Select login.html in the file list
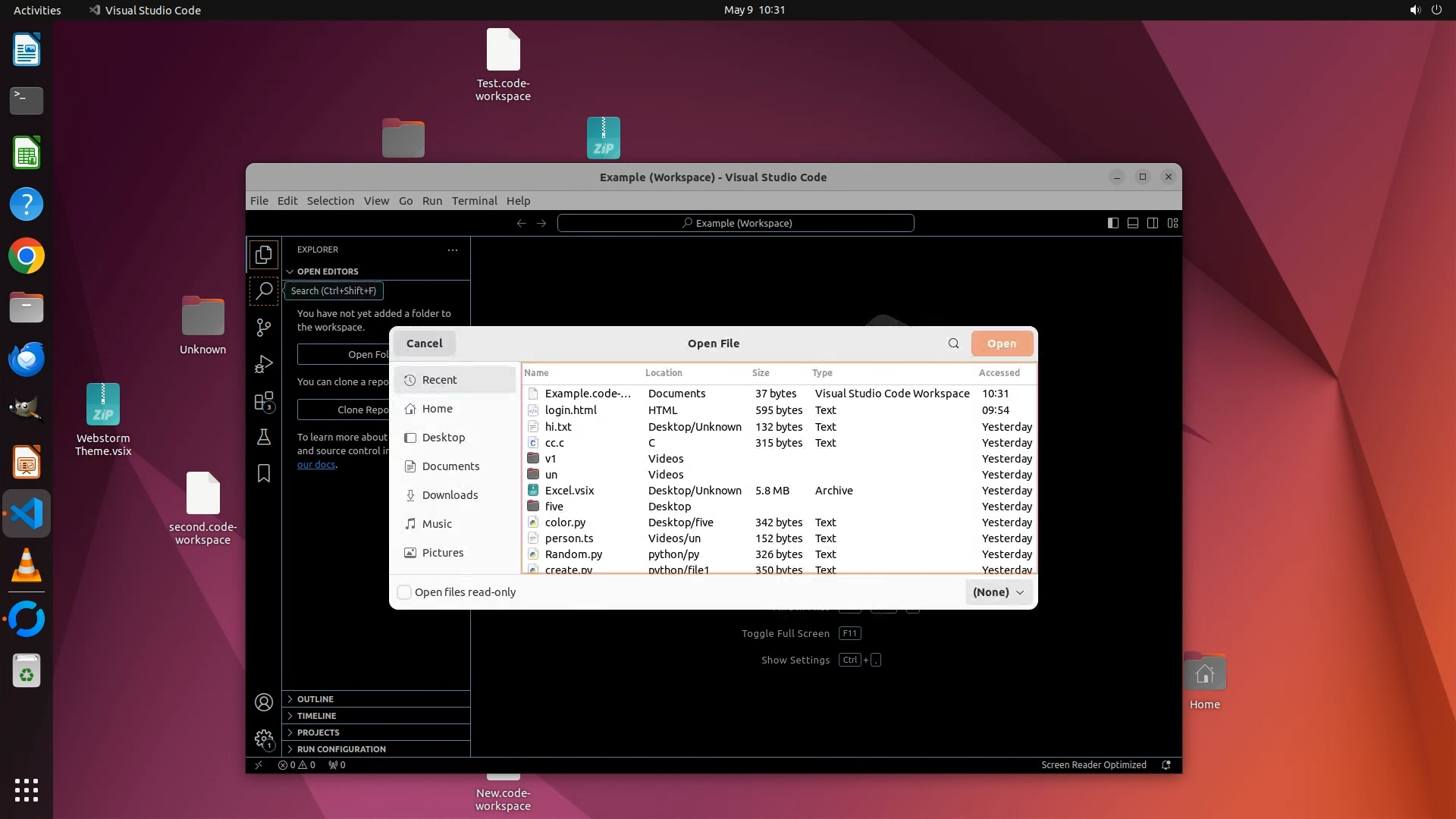The height and width of the screenshot is (819, 1456). coord(570,410)
